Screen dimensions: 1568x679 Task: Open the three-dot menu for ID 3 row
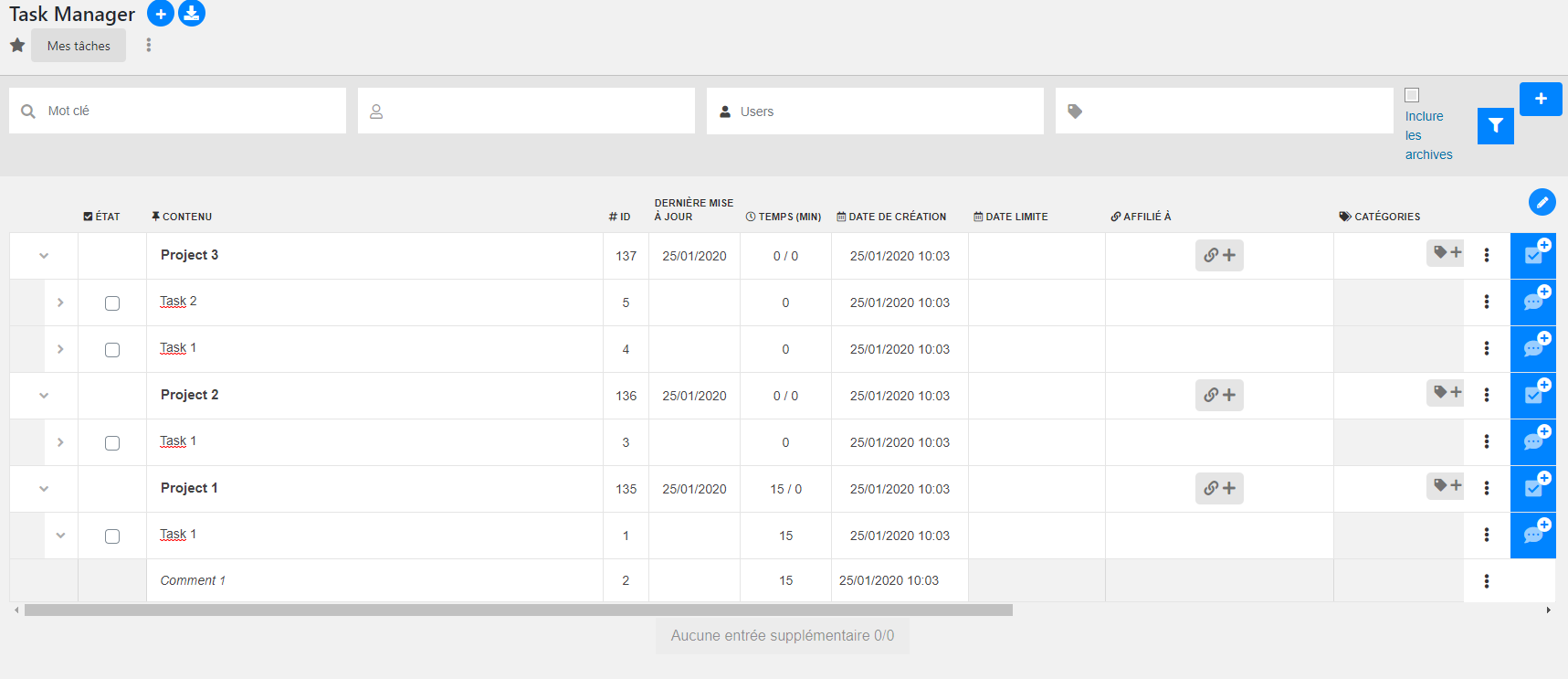1487,442
